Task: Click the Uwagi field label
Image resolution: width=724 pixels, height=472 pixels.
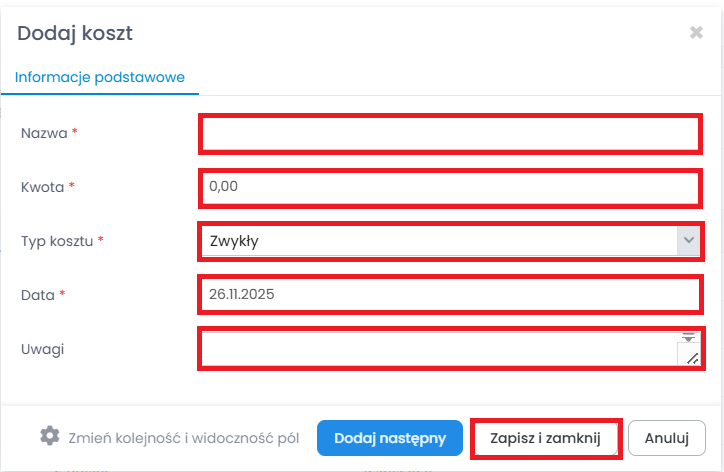Action: tap(41, 349)
